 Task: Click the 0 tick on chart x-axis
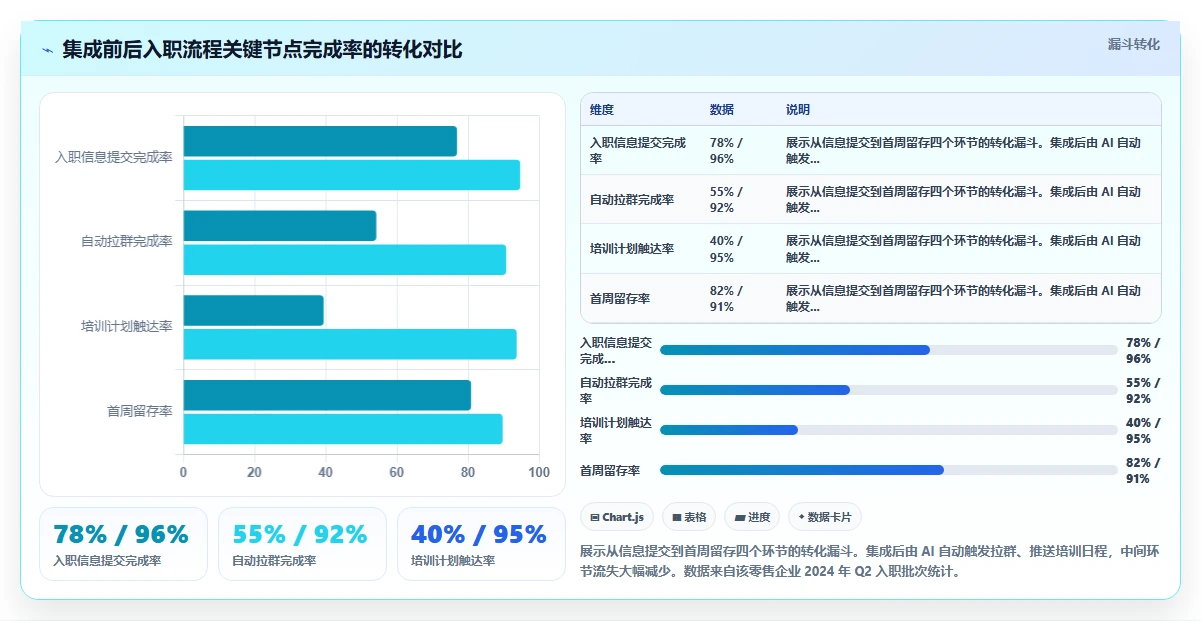(x=183, y=472)
